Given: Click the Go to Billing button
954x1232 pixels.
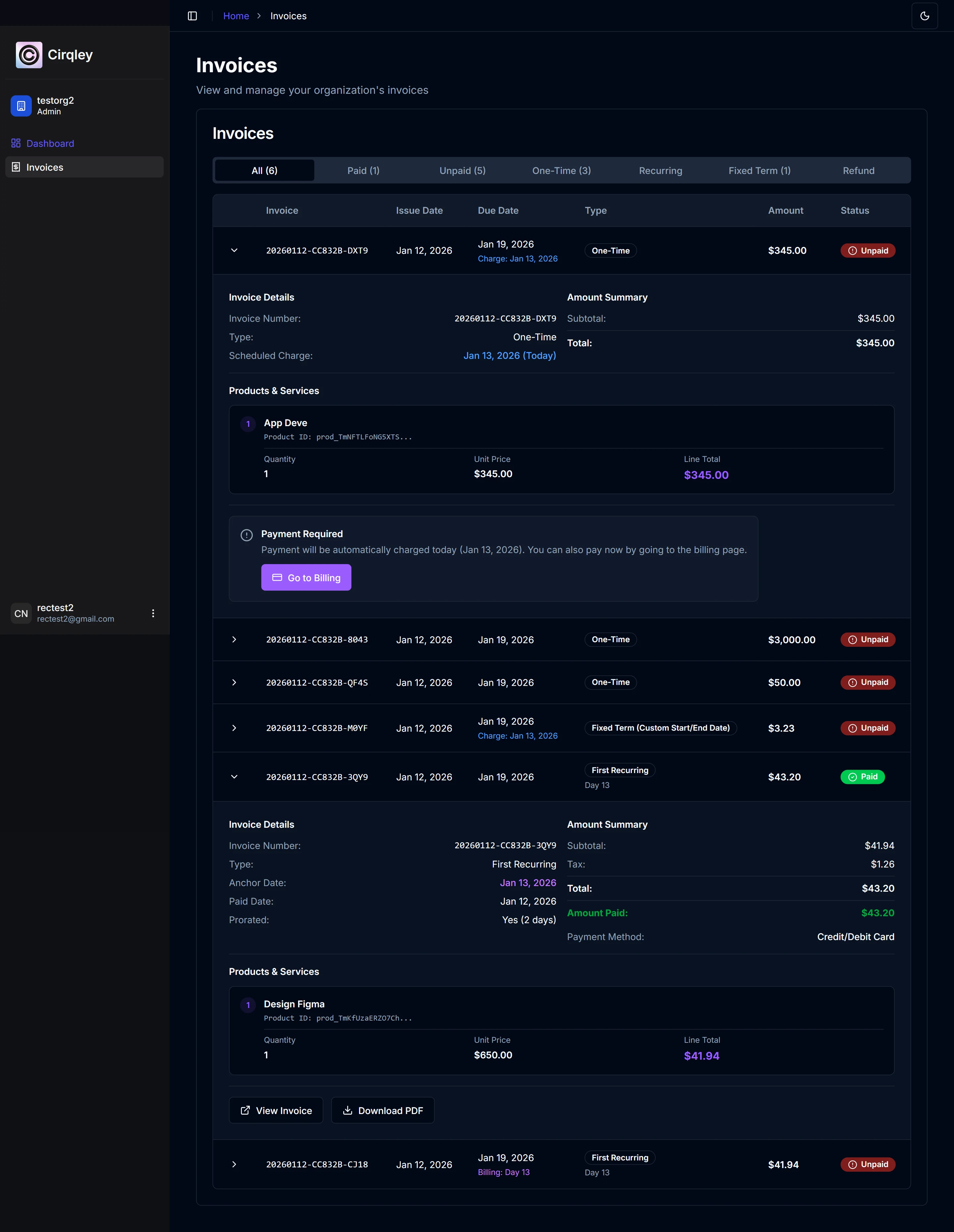Looking at the screenshot, I should (x=306, y=578).
